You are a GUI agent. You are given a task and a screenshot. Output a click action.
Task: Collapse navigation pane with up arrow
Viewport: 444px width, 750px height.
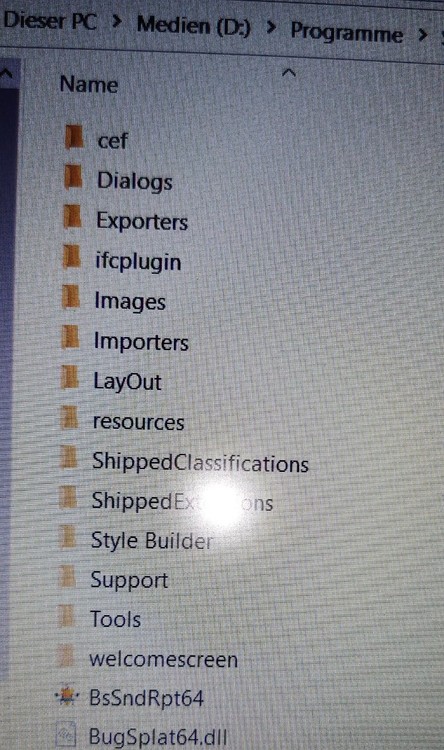coord(6,73)
